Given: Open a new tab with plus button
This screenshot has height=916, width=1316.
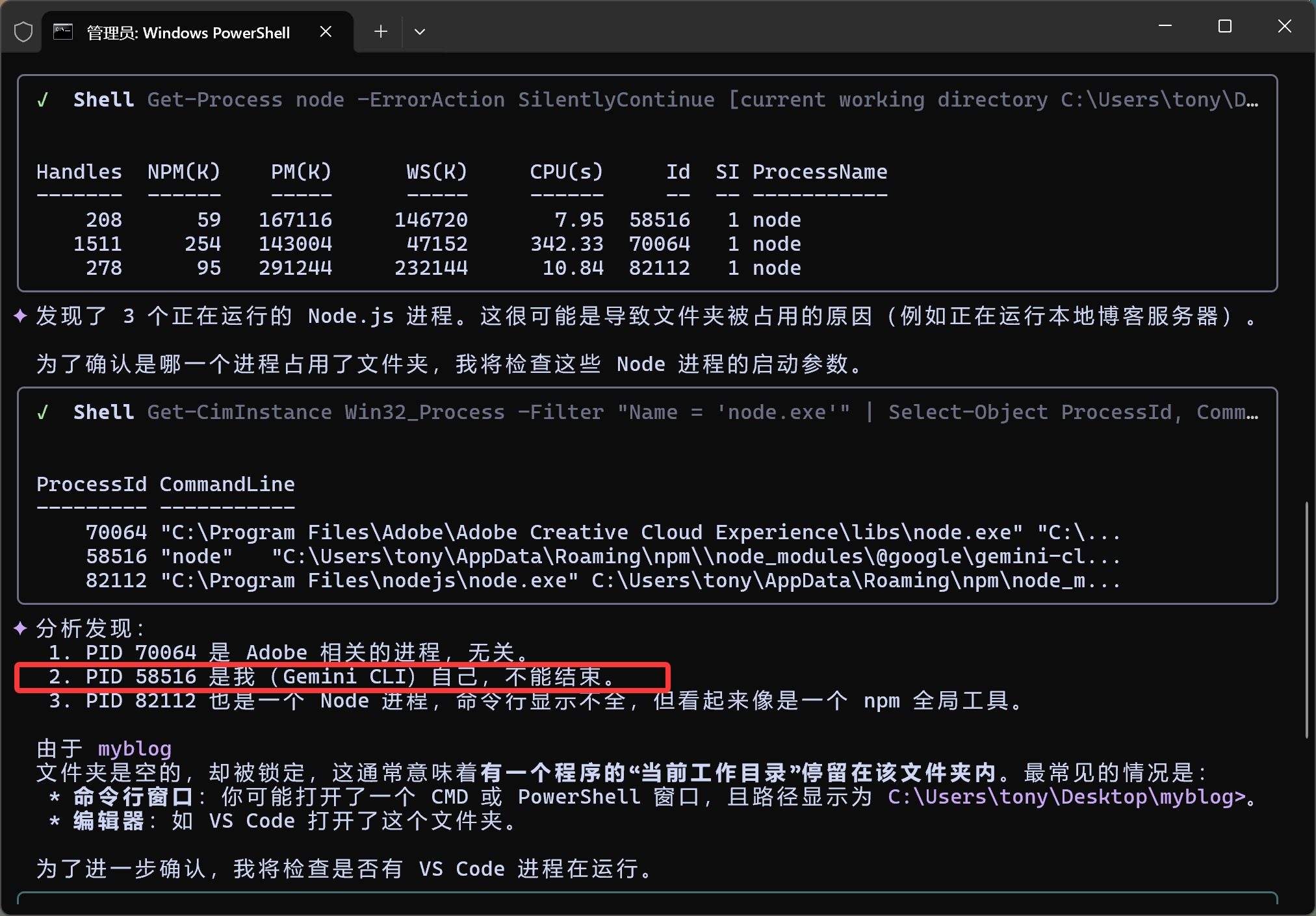Looking at the screenshot, I should [381, 32].
